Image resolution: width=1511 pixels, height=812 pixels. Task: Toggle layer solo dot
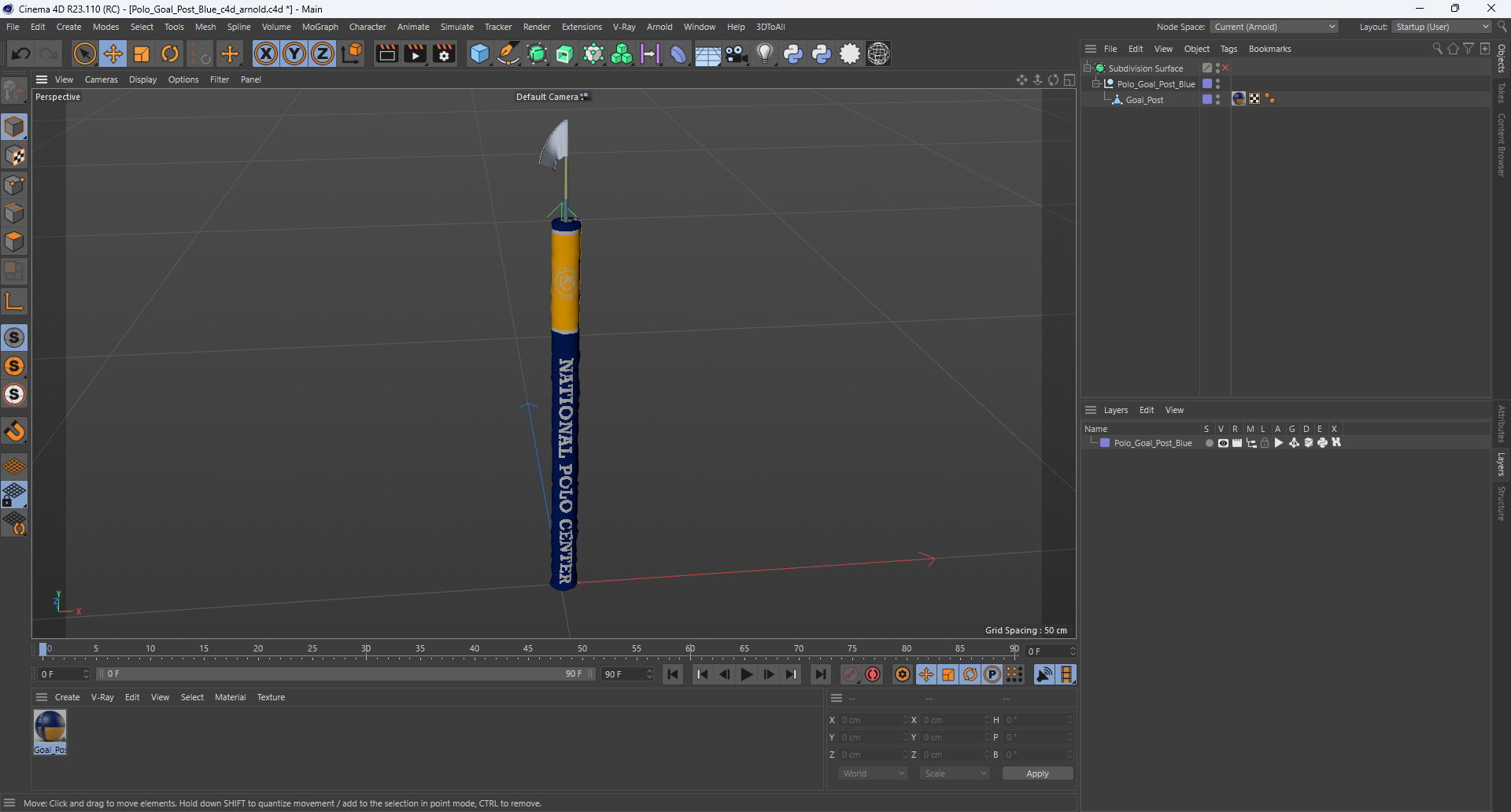1209,443
